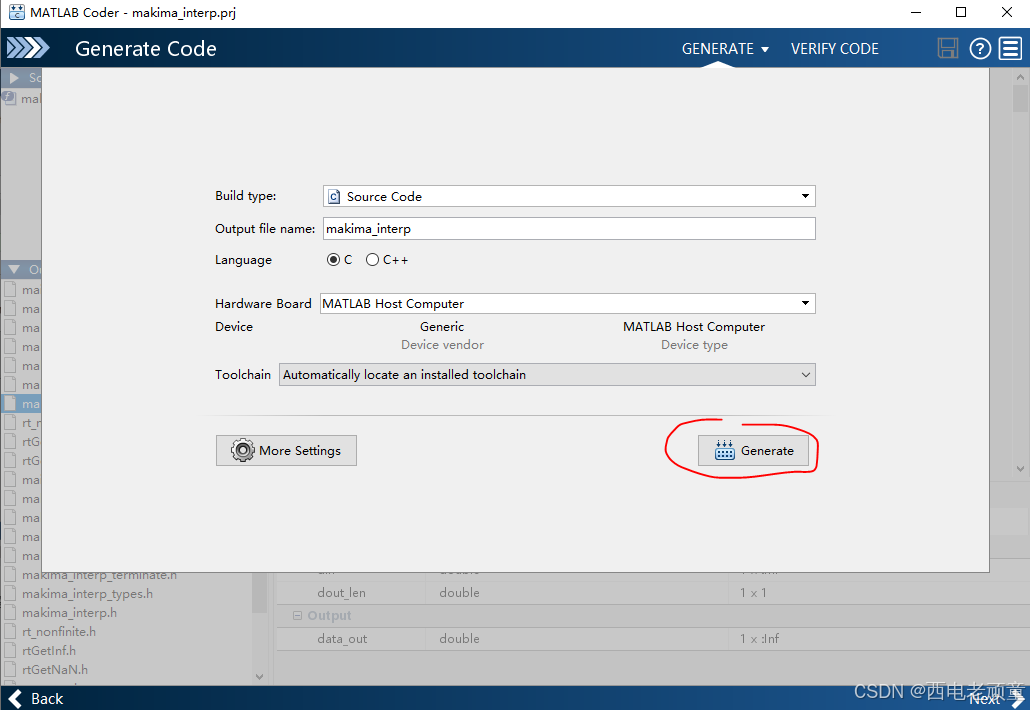Open the Toolchain dropdown
This screenshot has height=710, width=1030.
[547, 374]
